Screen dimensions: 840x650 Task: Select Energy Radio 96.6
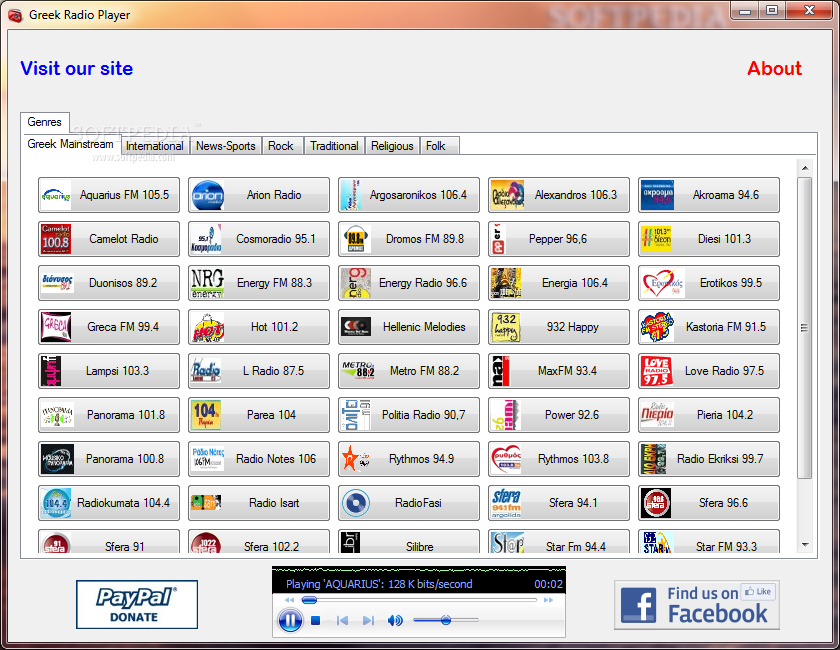point(409,283)
